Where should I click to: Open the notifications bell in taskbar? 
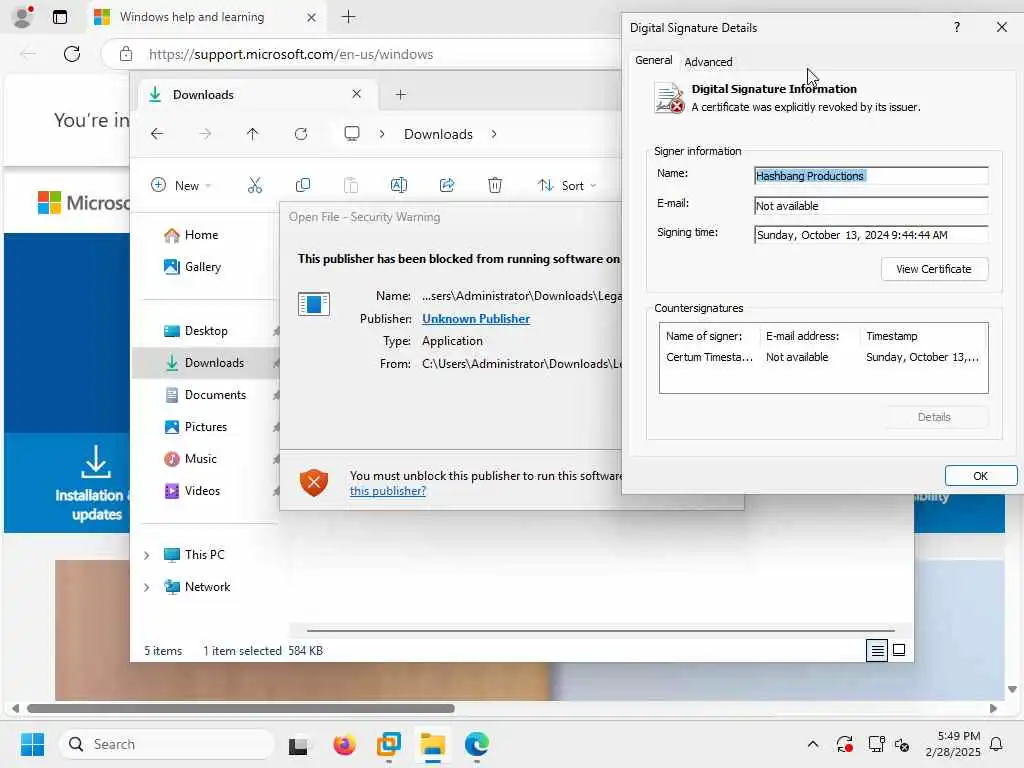point(997,744)
